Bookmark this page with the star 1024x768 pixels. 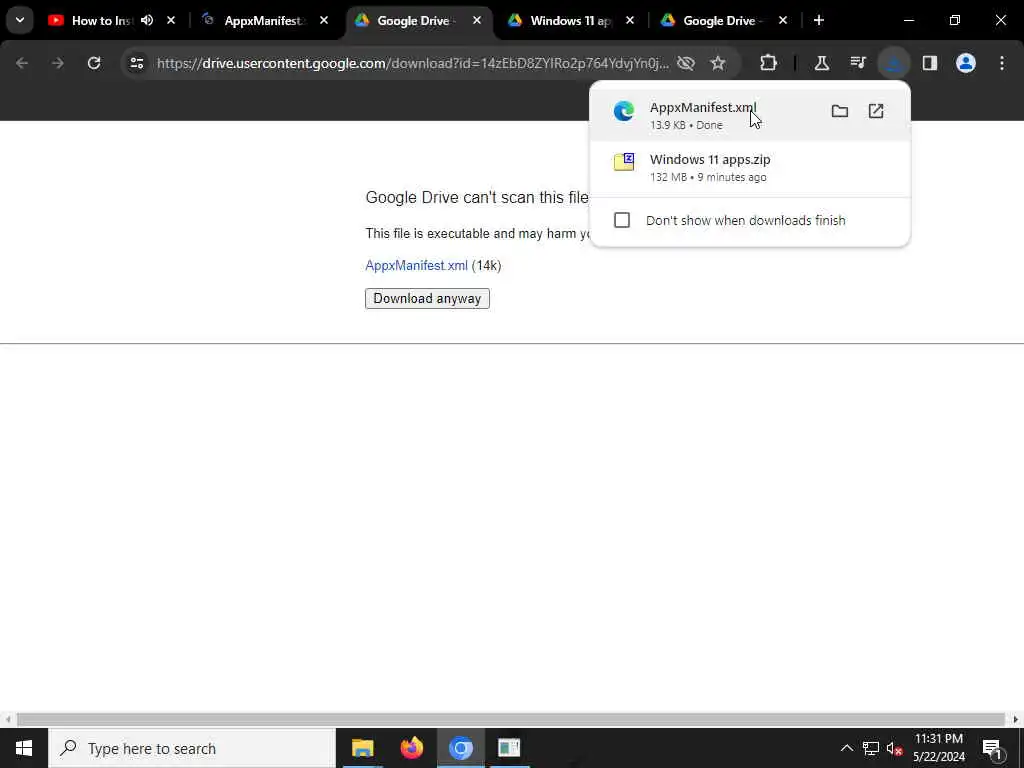[x=718, y=63]
